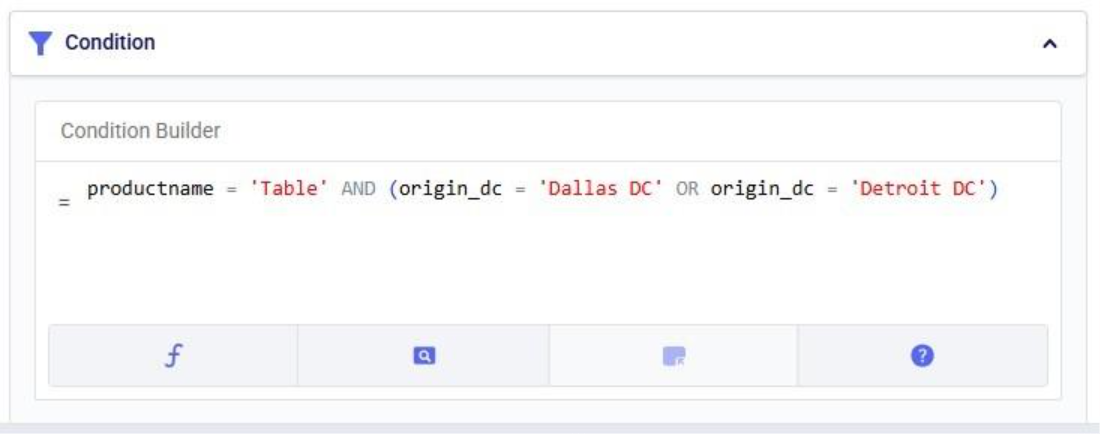The image size is (1101, 435).
Task: Open help with the question mark icon
Action: click(922, 356)
